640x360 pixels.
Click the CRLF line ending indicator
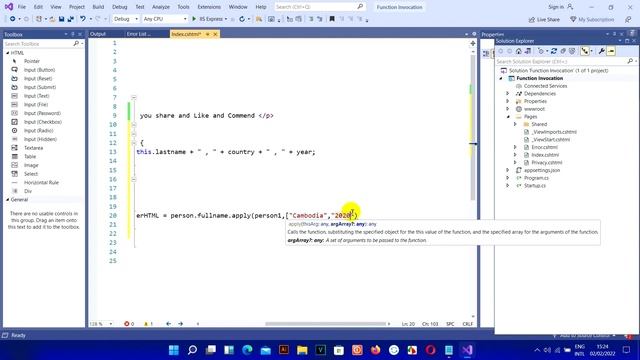(x=468, y=324)
